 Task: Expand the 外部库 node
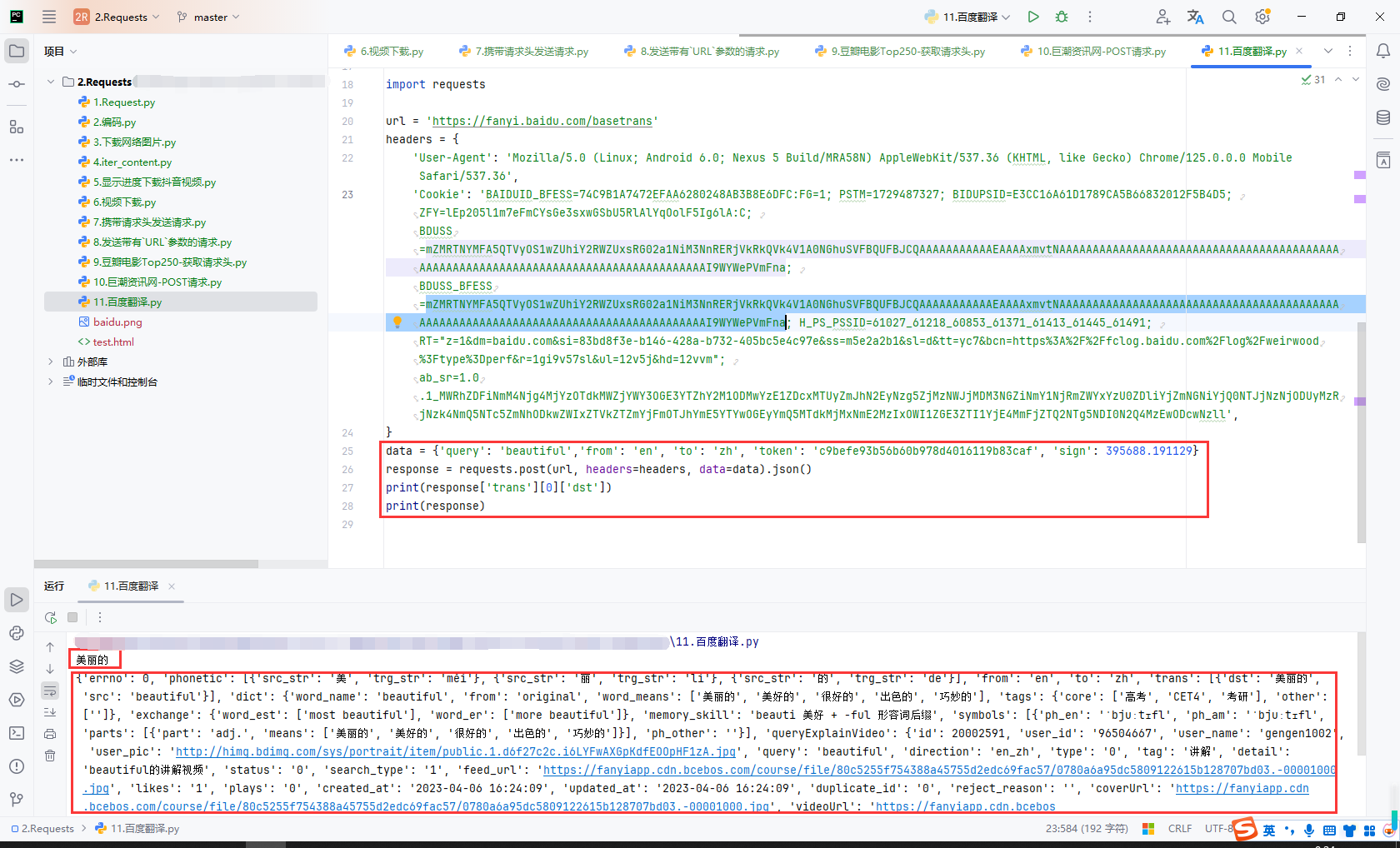pos(51,362)
